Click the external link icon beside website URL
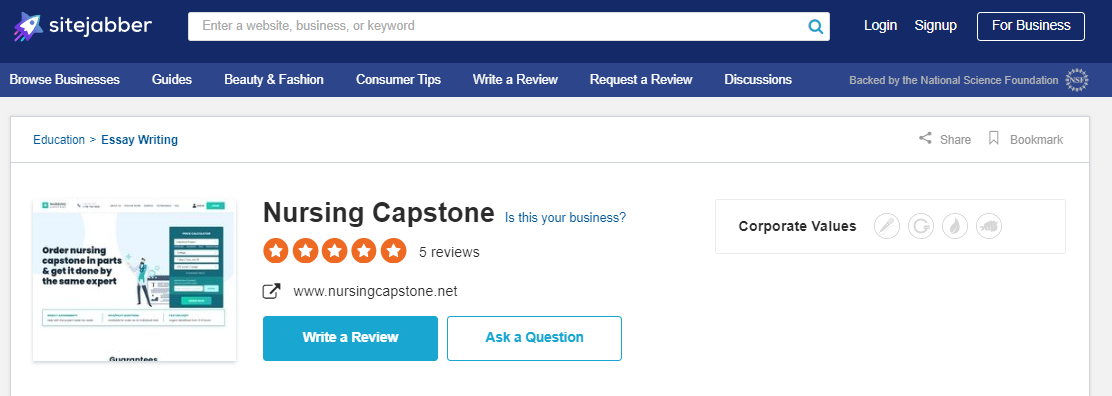 click(272, 291)
